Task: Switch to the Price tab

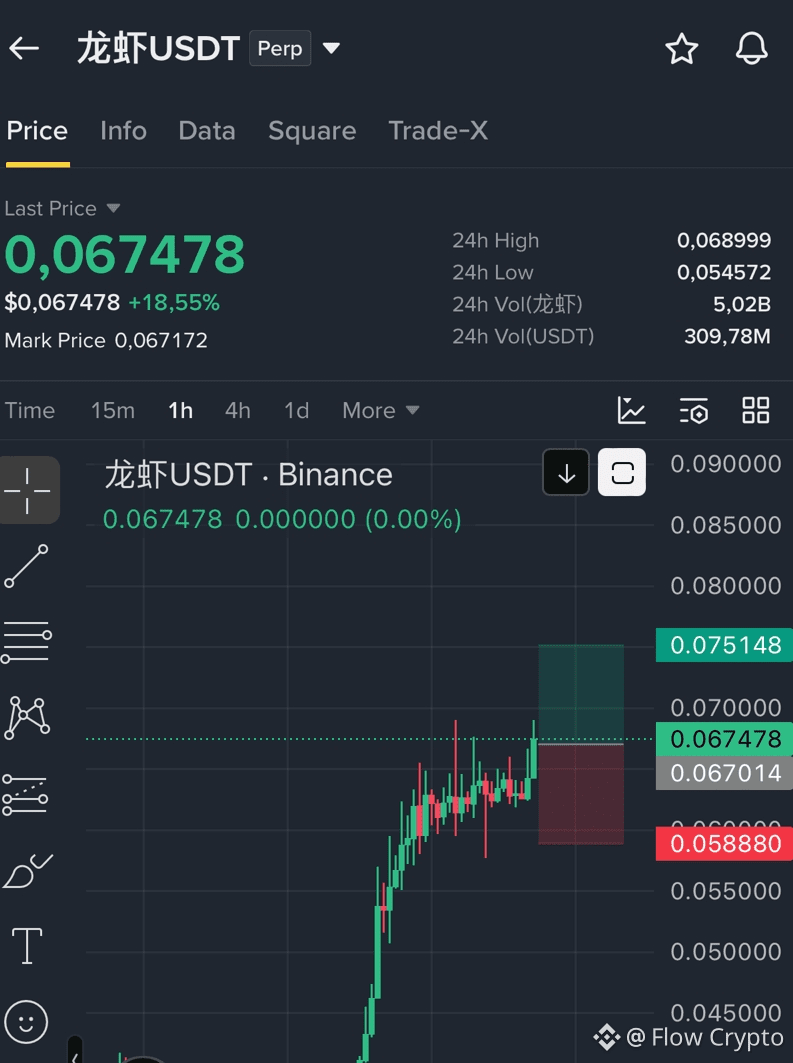Action: (37, 131)
